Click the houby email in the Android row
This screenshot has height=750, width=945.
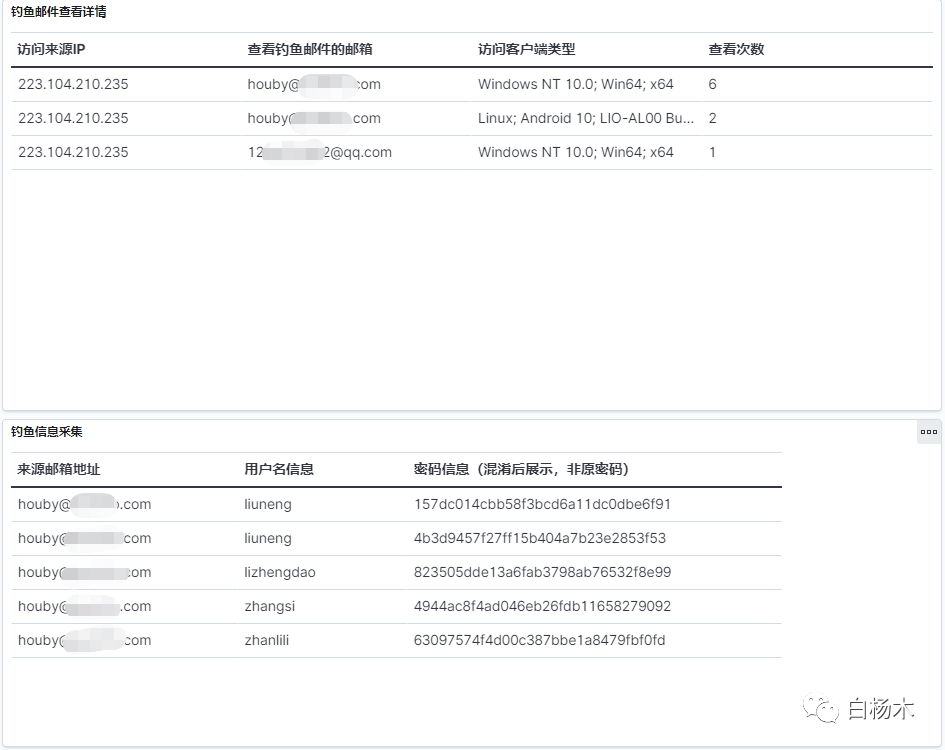coord(314,118)
